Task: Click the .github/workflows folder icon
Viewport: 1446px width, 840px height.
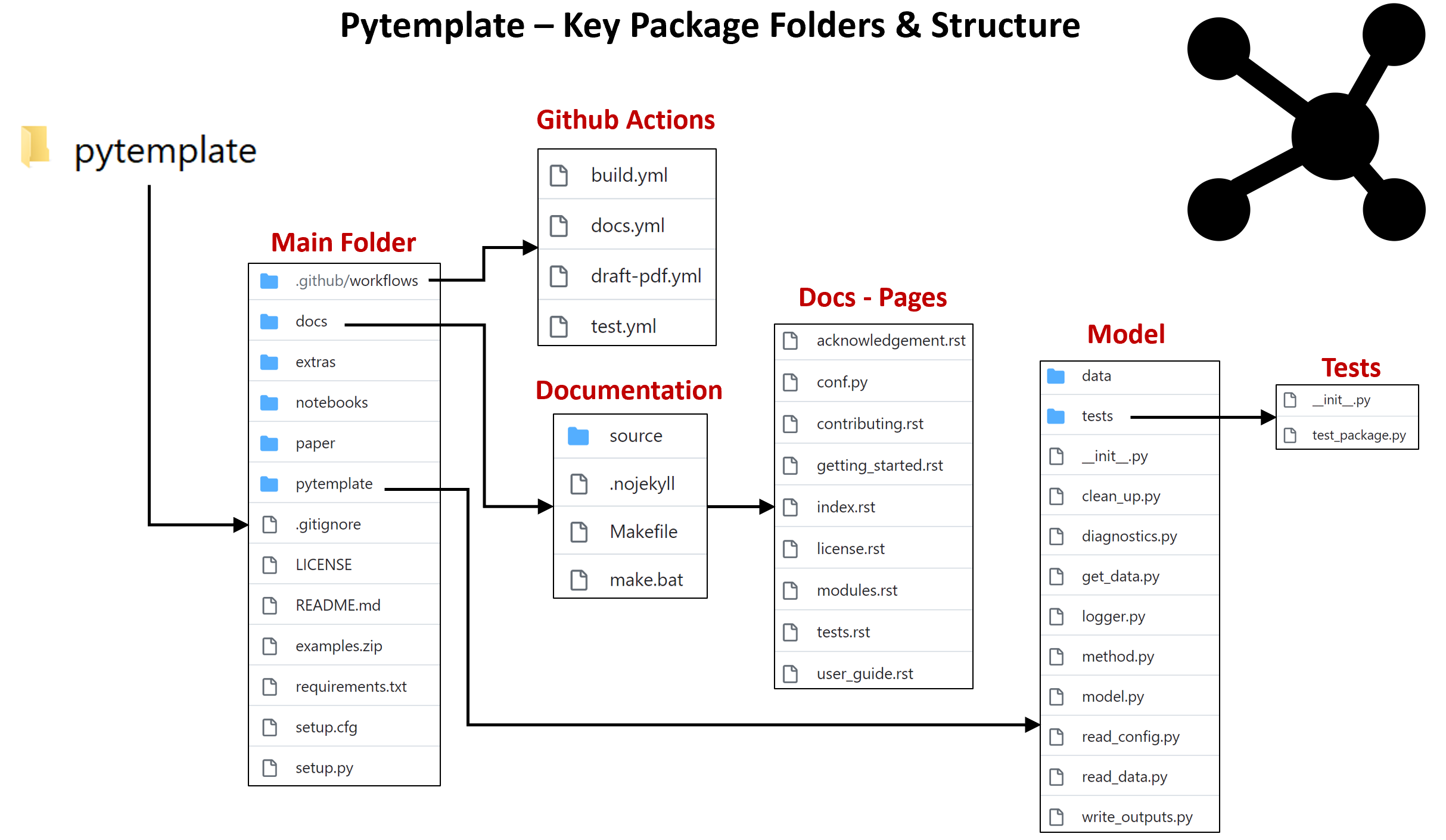Action: coord(269,281)
